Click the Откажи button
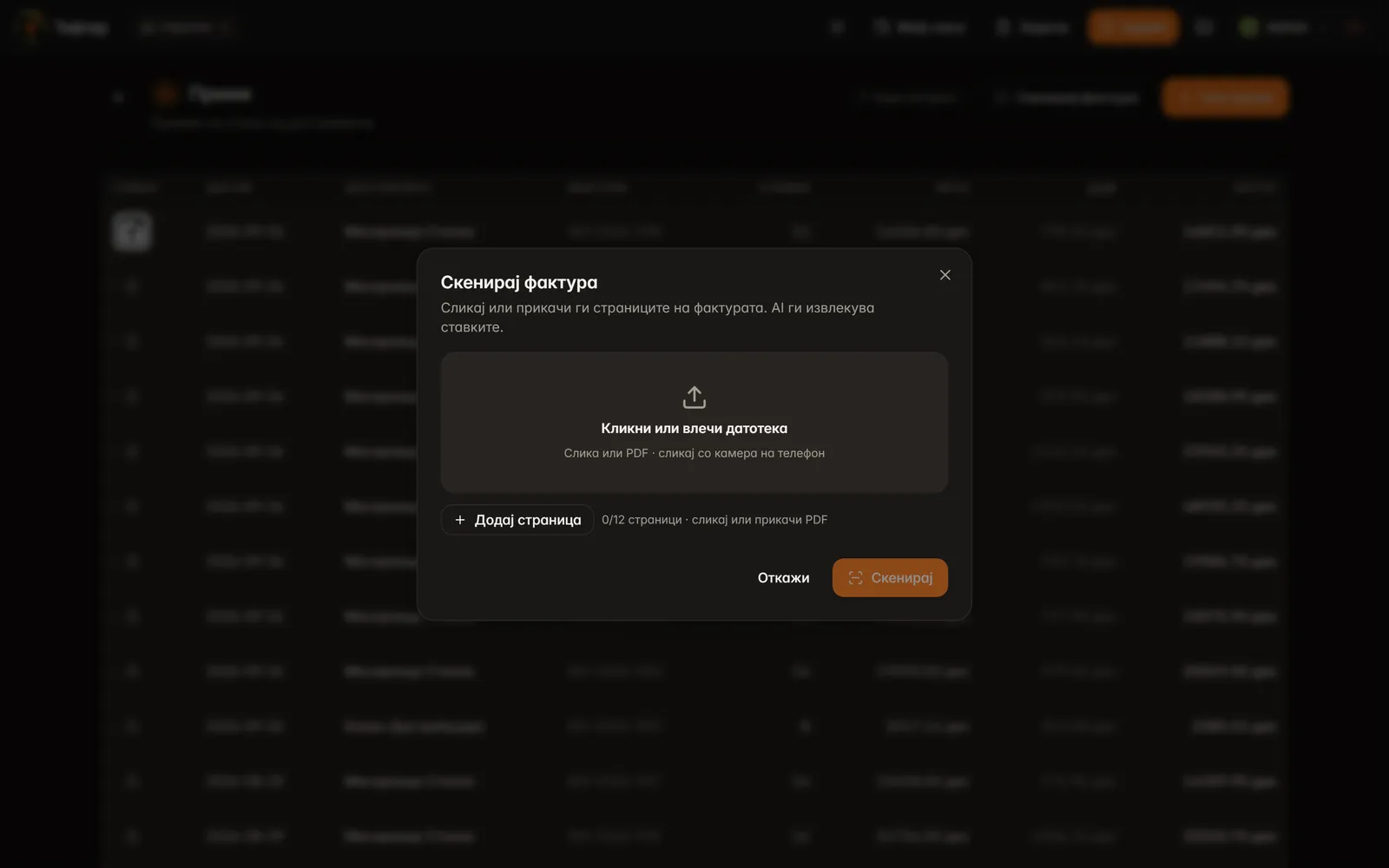The width and height of the screenshot is (1389, 868). 783,578
